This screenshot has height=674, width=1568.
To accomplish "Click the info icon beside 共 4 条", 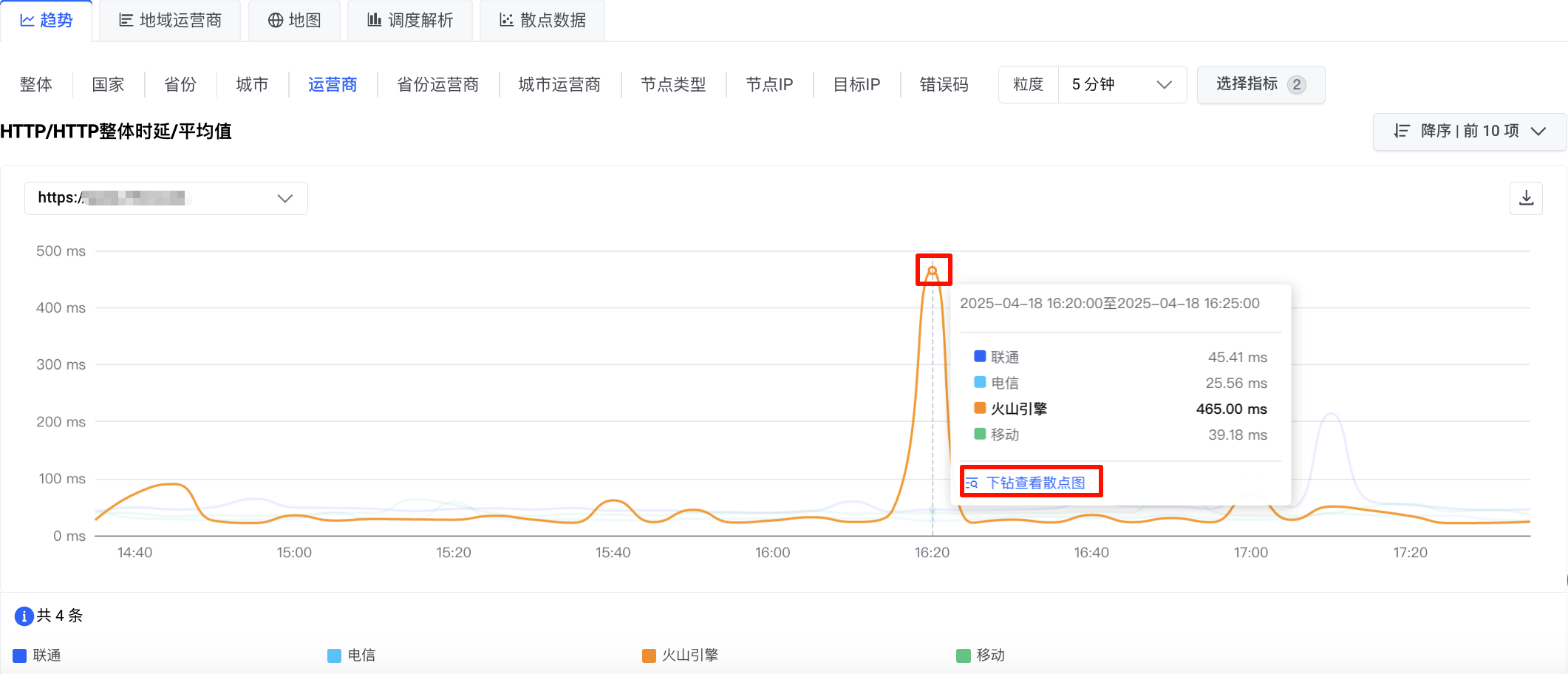I will tap(24, 616).
